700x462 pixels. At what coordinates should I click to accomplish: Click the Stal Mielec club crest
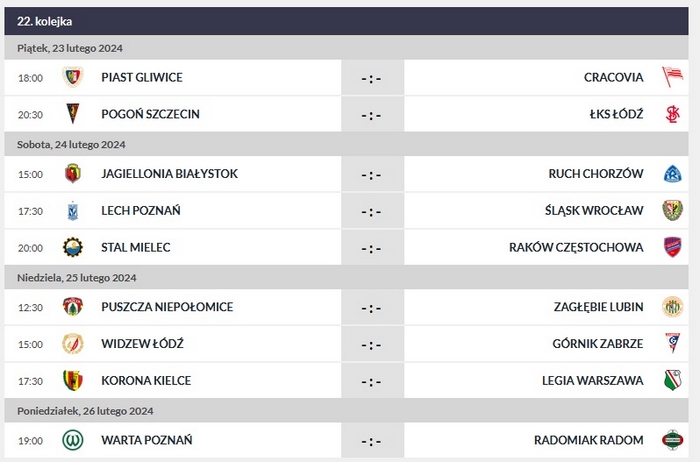[x=72, y=248]
